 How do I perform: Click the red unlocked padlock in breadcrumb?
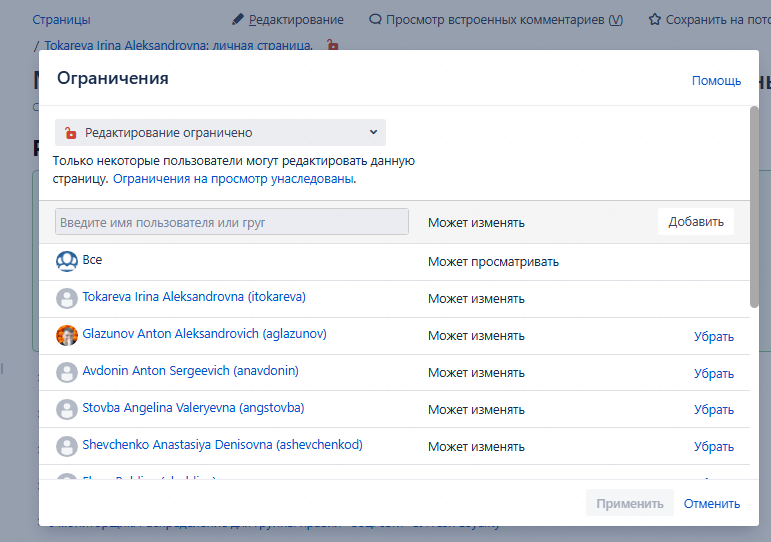click(x=333, y=45)
